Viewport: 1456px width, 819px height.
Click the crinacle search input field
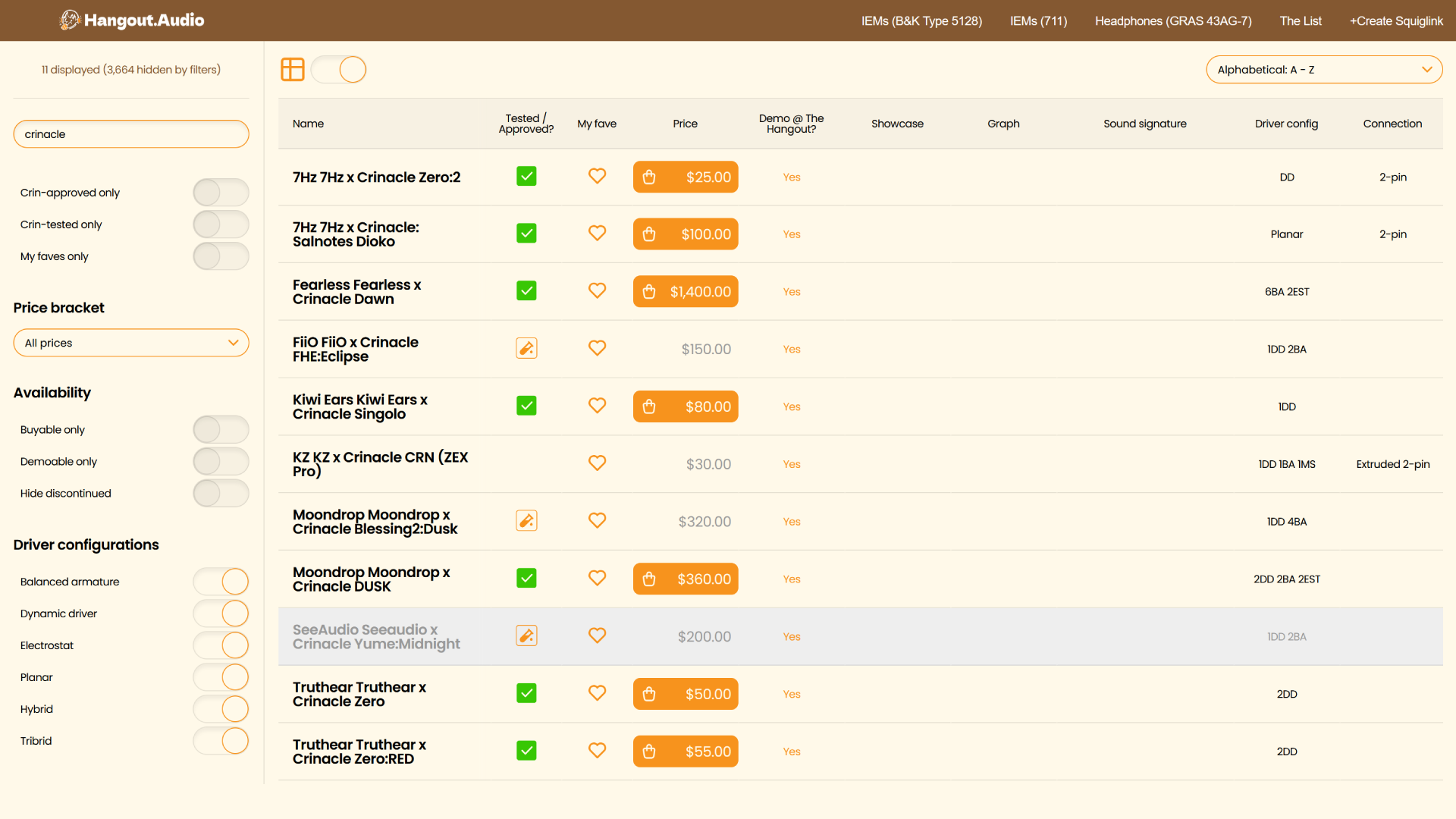(x=131, y=133)
